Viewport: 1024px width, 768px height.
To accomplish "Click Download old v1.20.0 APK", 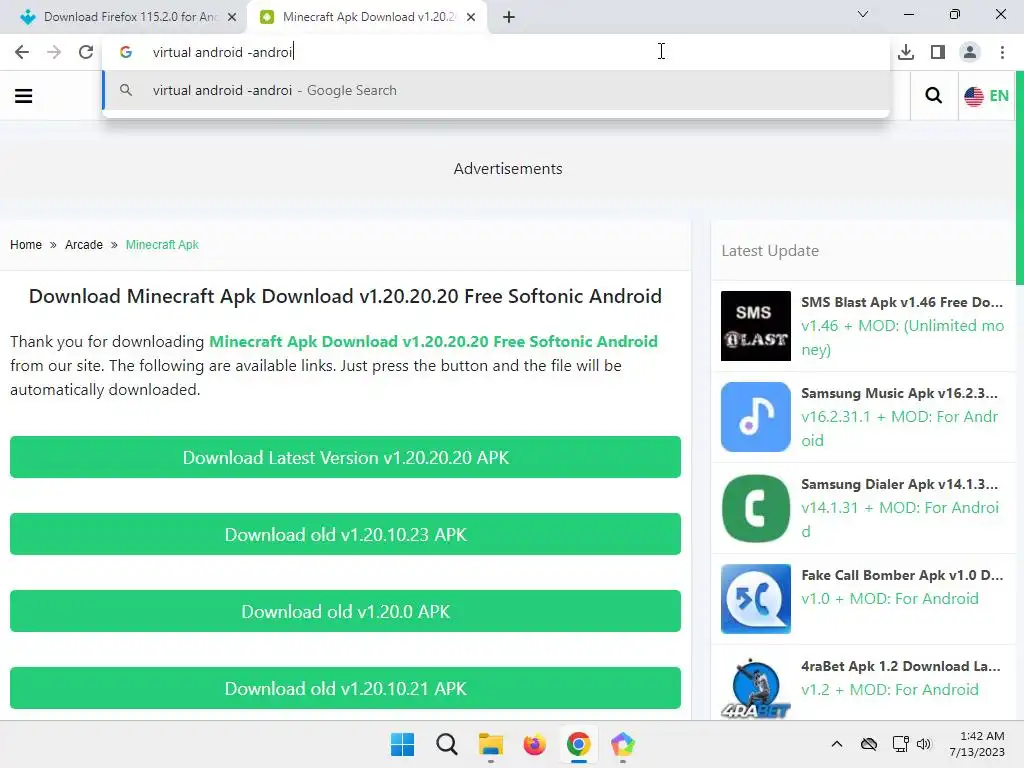I will coord(345,611).
